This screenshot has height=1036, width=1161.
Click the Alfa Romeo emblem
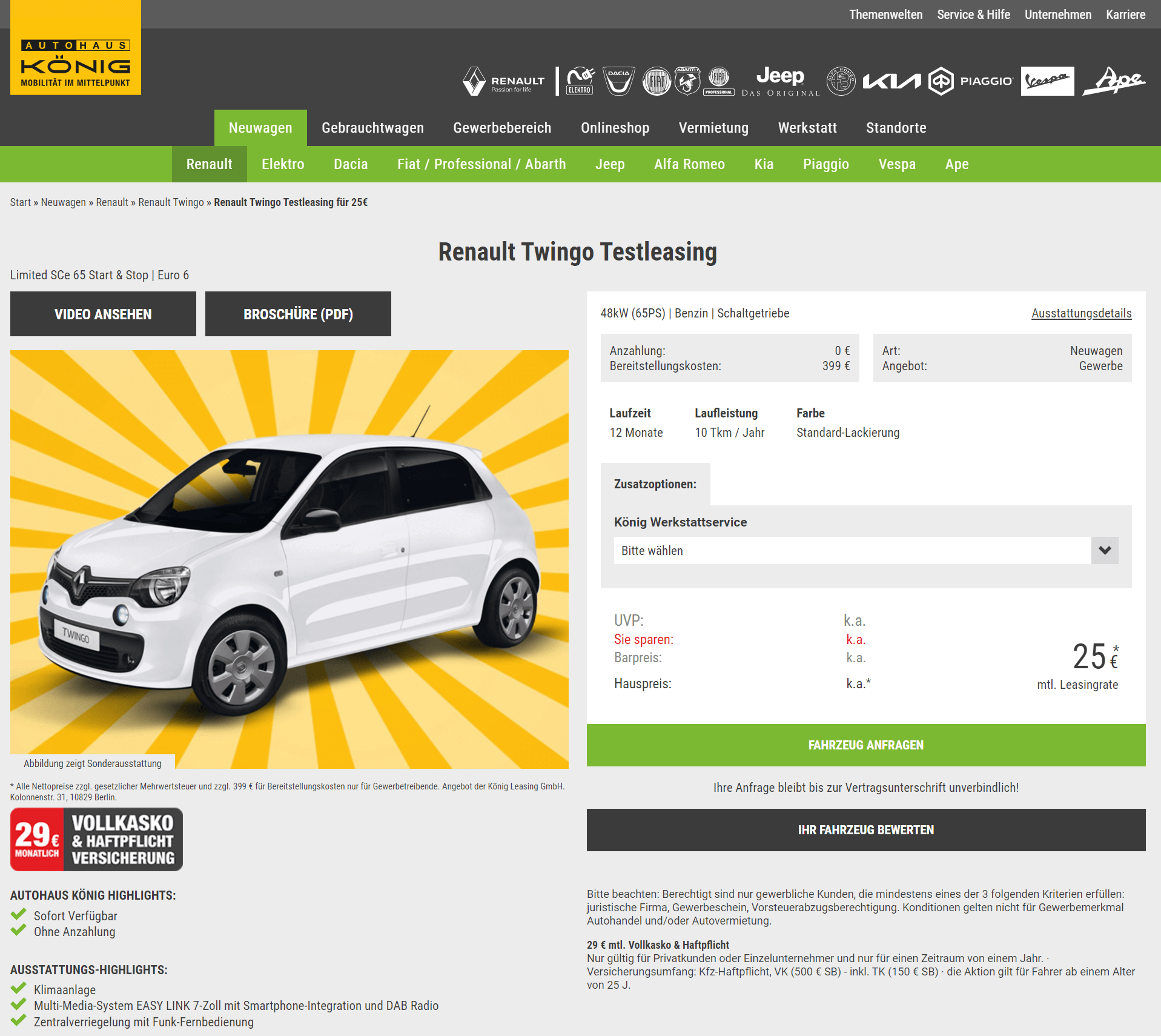[x=841, y=81]
